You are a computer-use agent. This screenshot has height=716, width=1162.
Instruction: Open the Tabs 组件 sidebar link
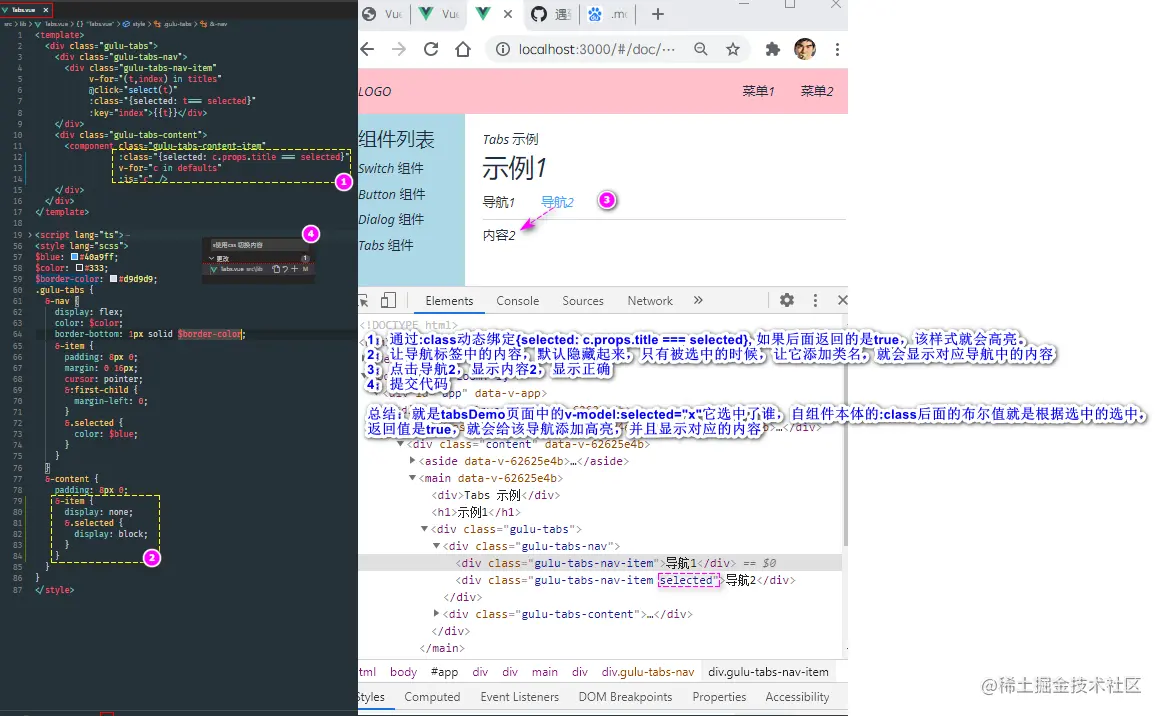(385, 245)
